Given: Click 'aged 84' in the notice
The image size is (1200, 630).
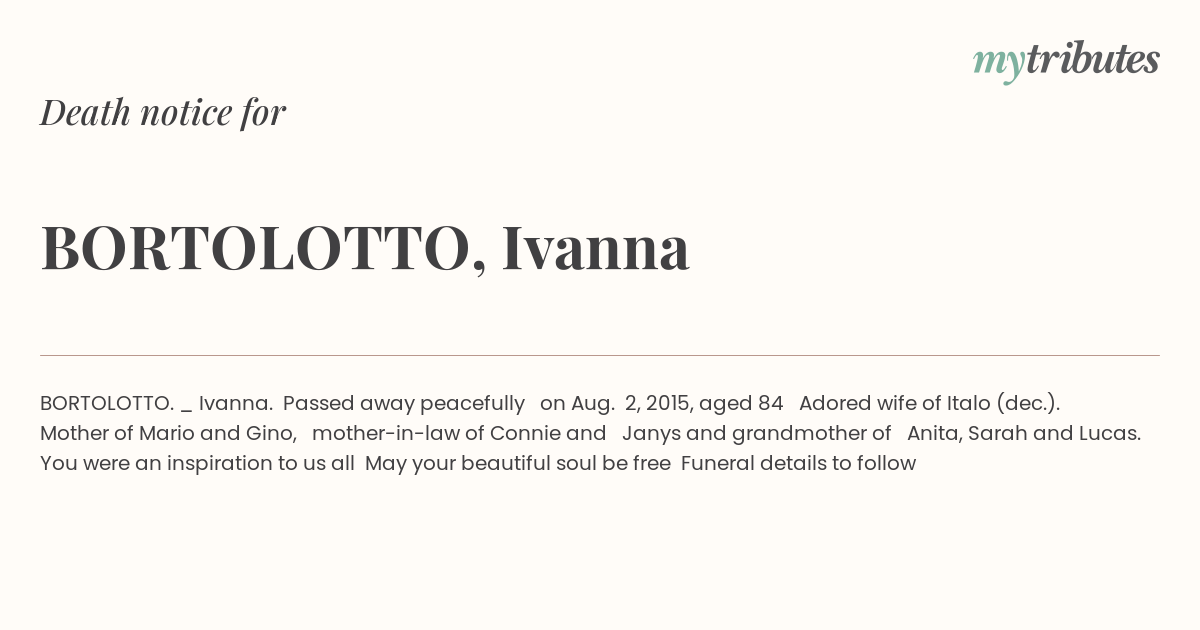Looking at the screenshot, I should (741, 403).
